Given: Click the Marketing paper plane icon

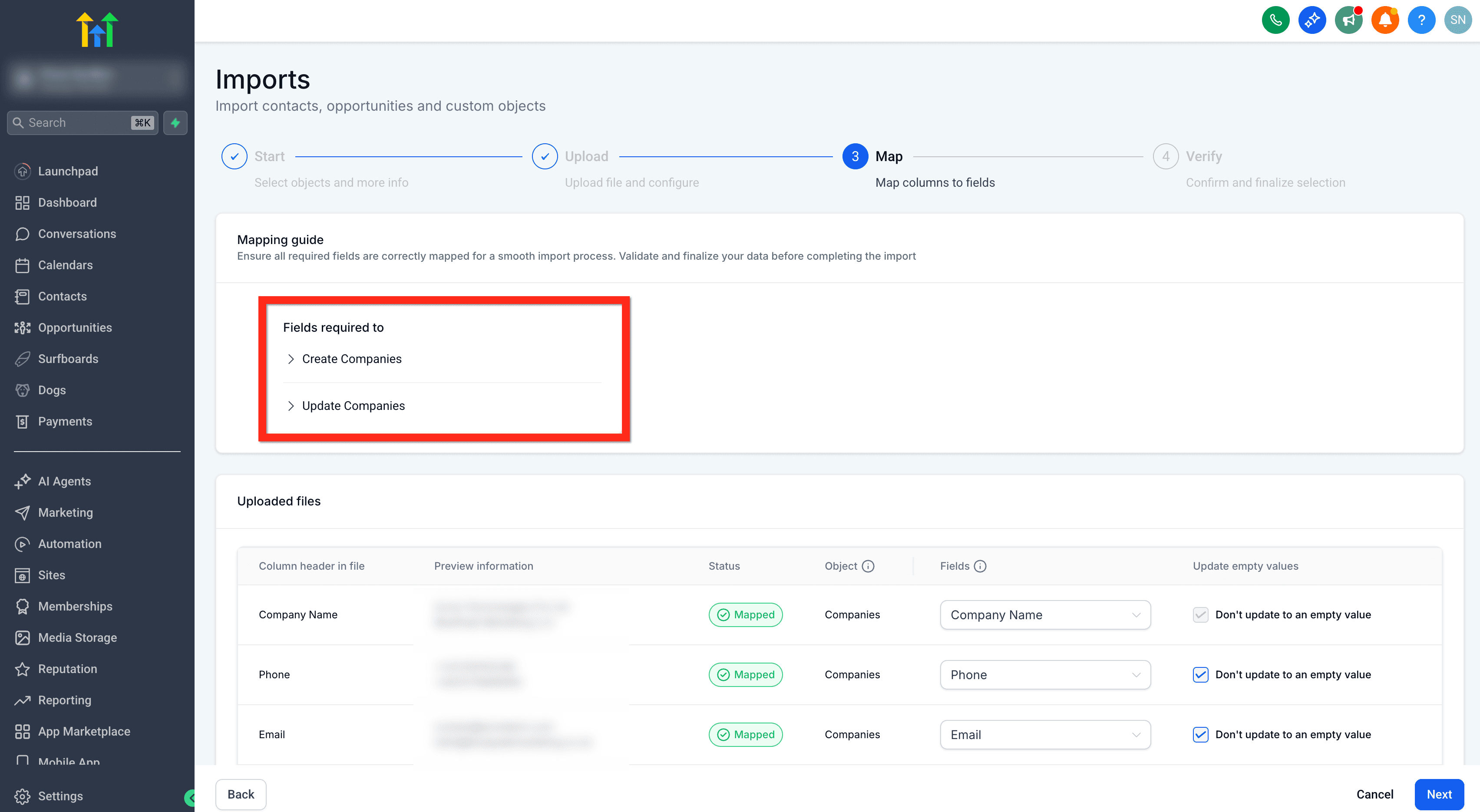Looking at the screenshot, I should pos(23,512).
